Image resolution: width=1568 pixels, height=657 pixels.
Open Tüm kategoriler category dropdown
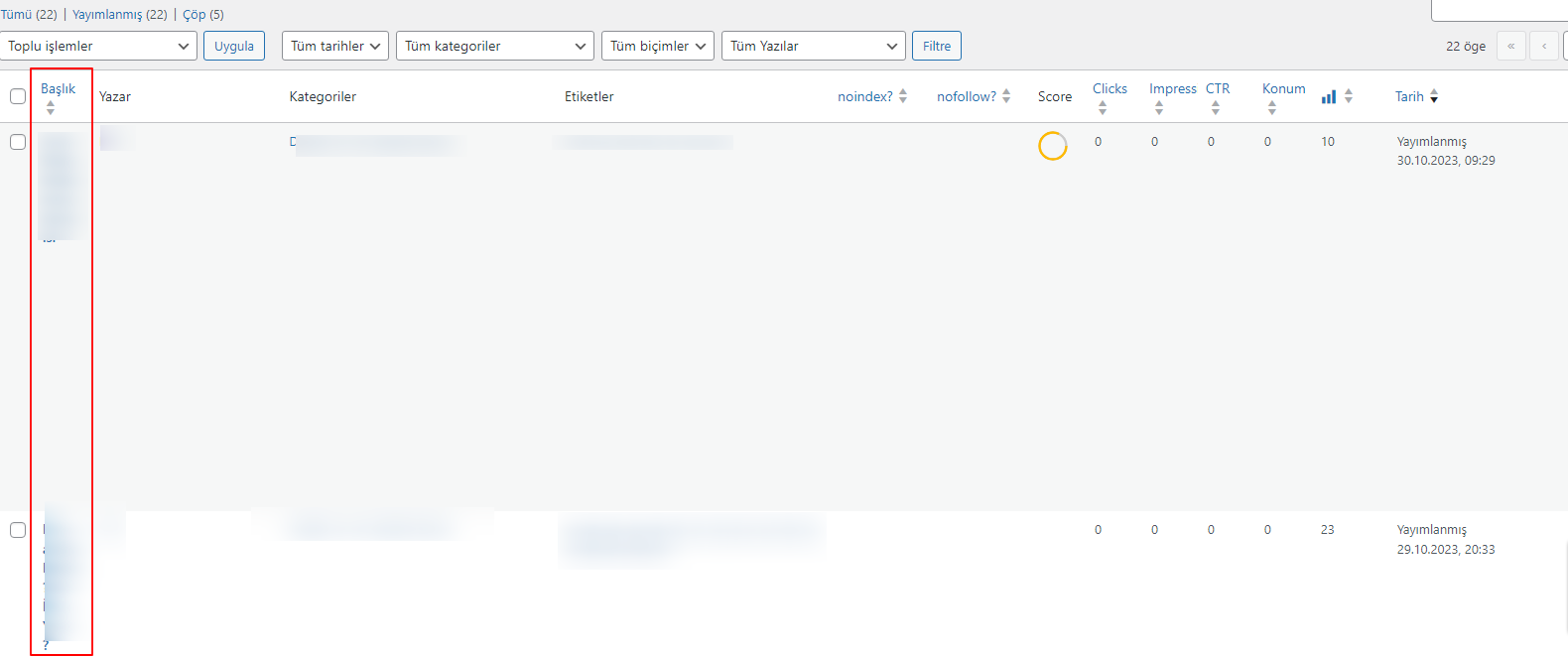tap(495, 46)
